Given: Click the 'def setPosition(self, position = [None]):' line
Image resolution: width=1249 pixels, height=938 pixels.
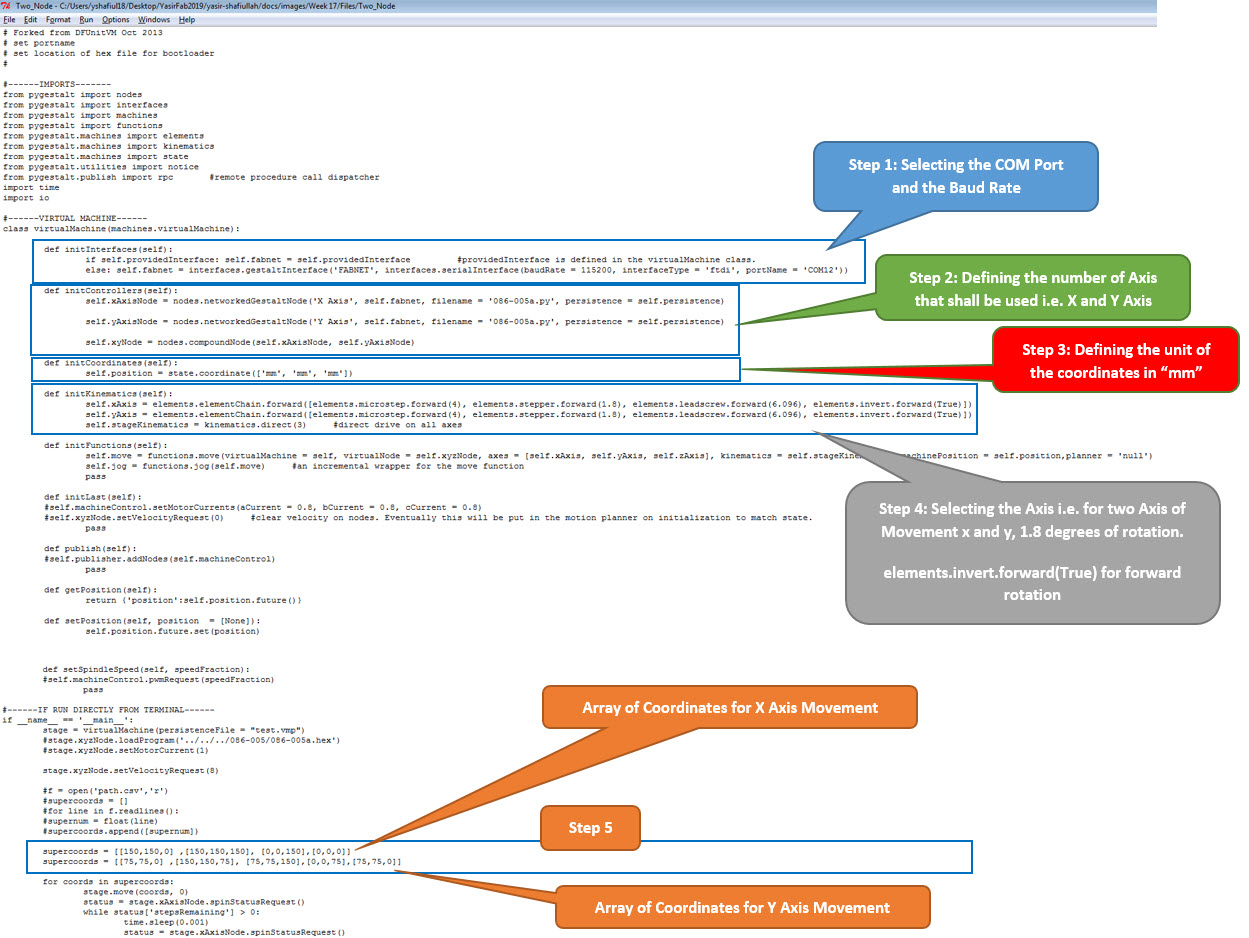Looking at the screenshot, I should 152,620.
